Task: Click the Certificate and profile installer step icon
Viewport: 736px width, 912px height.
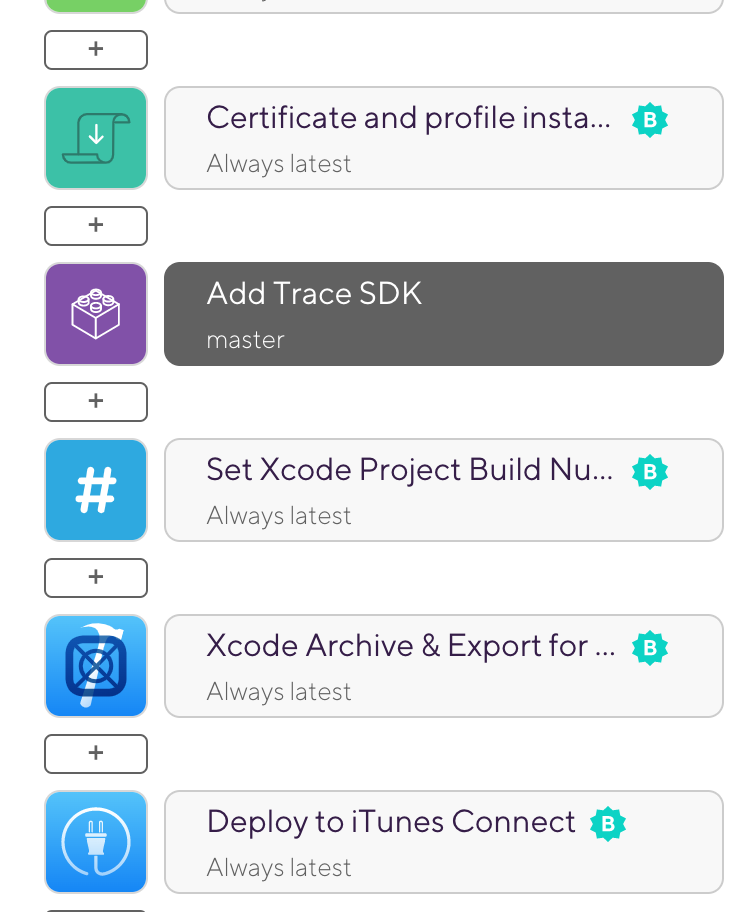Action: pos(96,138)
